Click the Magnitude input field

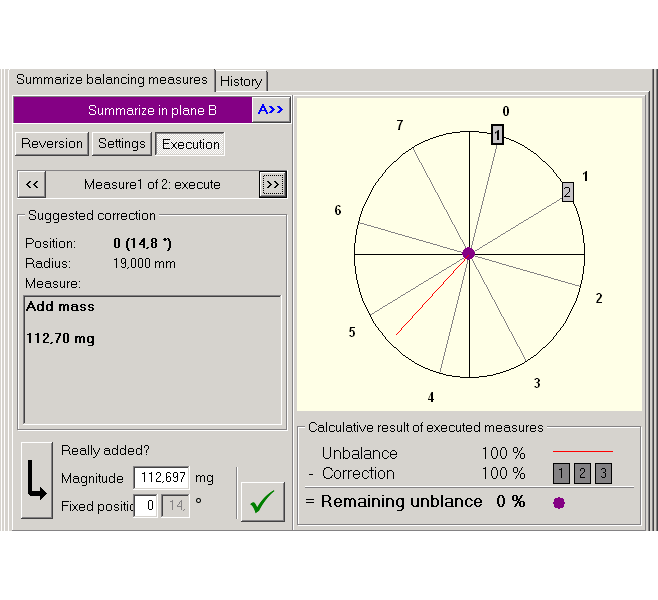coord(161,478)
